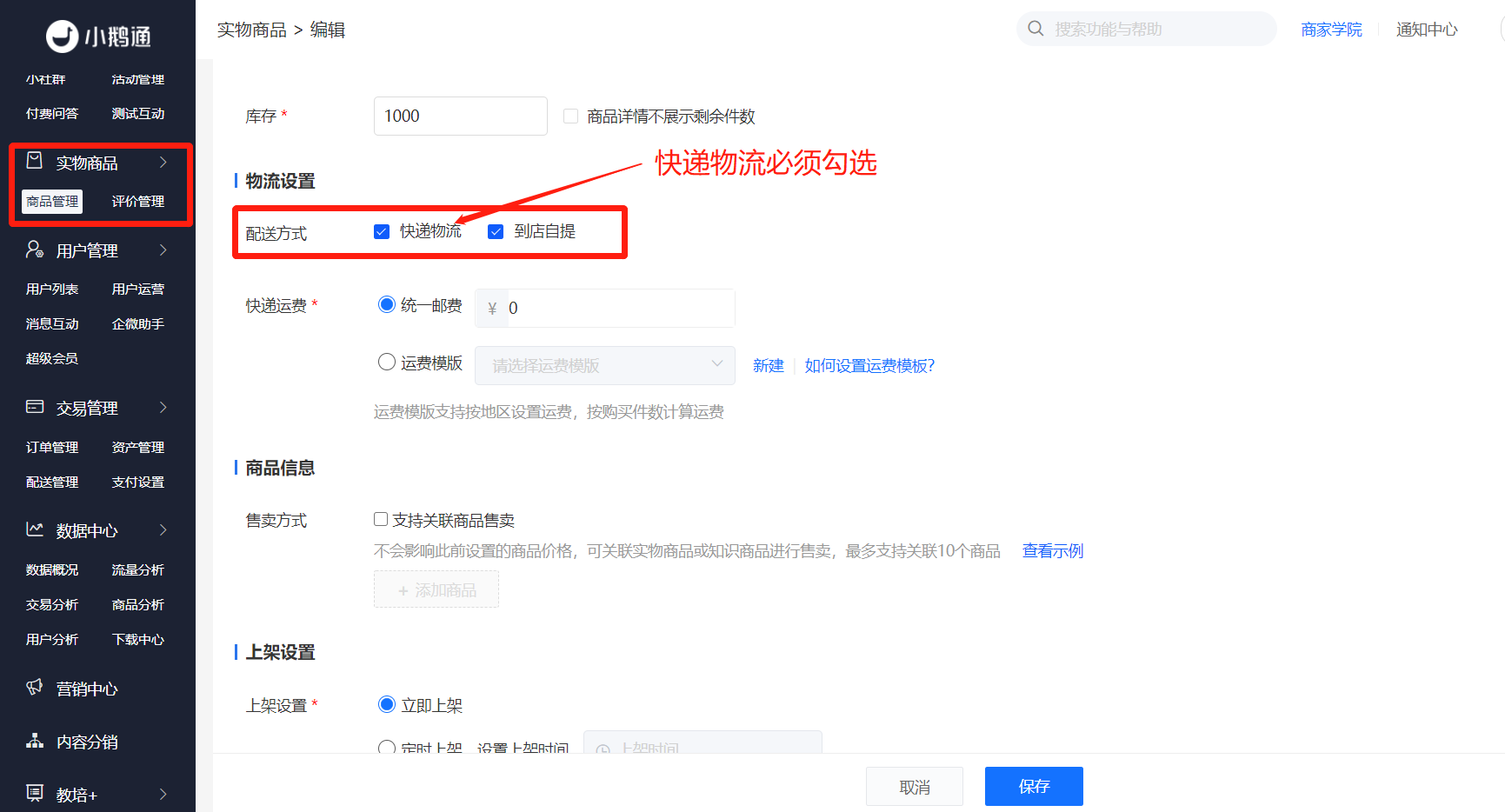Expand the 用户管理 menu chevron
The width and height of the screenshot is (1505, 812).
pyautogui.click(x=163, y=250)
